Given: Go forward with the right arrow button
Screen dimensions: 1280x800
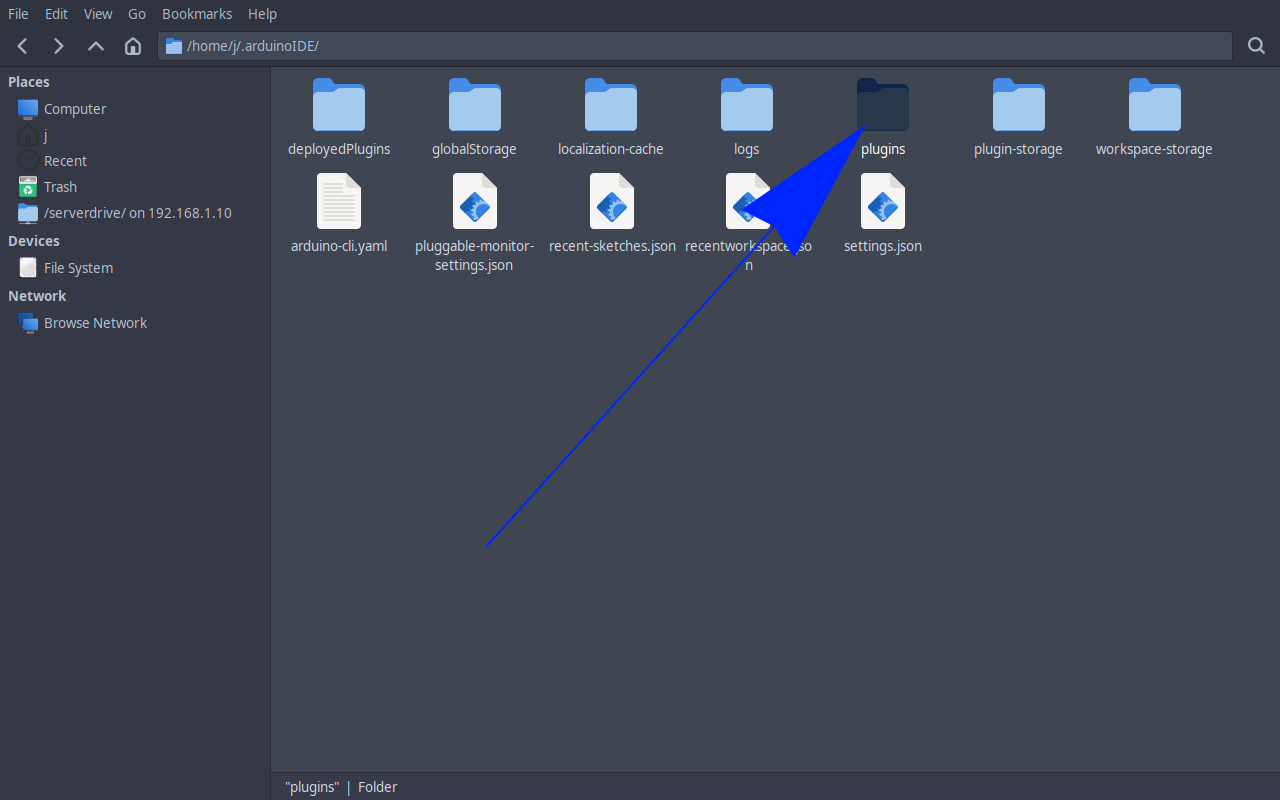Looking at the screenshot, I should point(59,46).
